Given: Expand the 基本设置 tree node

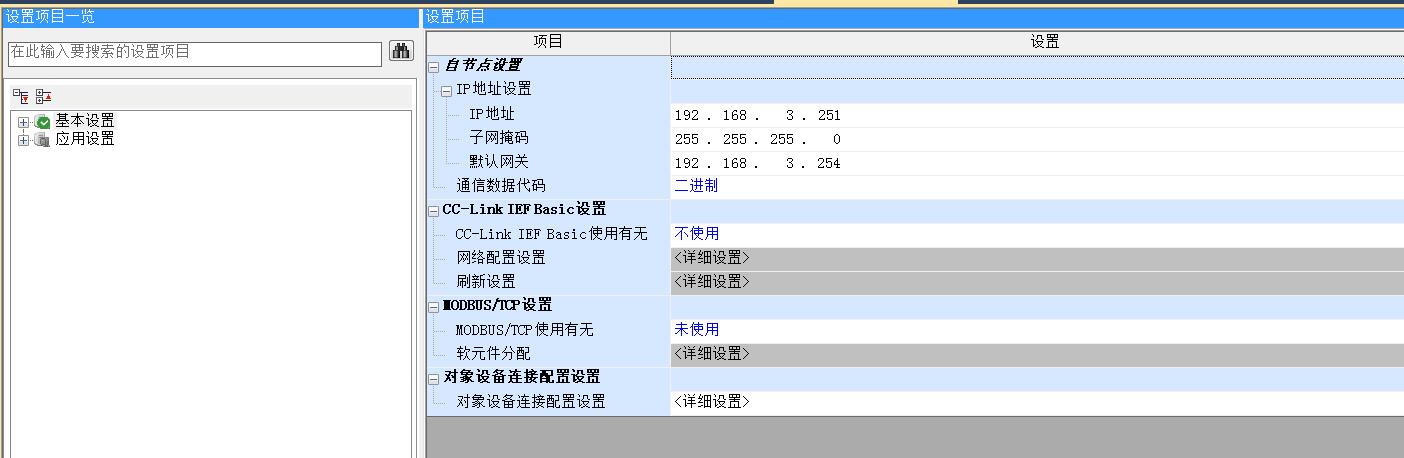Looking at the screenshot, I should click(x=24, y=121).
